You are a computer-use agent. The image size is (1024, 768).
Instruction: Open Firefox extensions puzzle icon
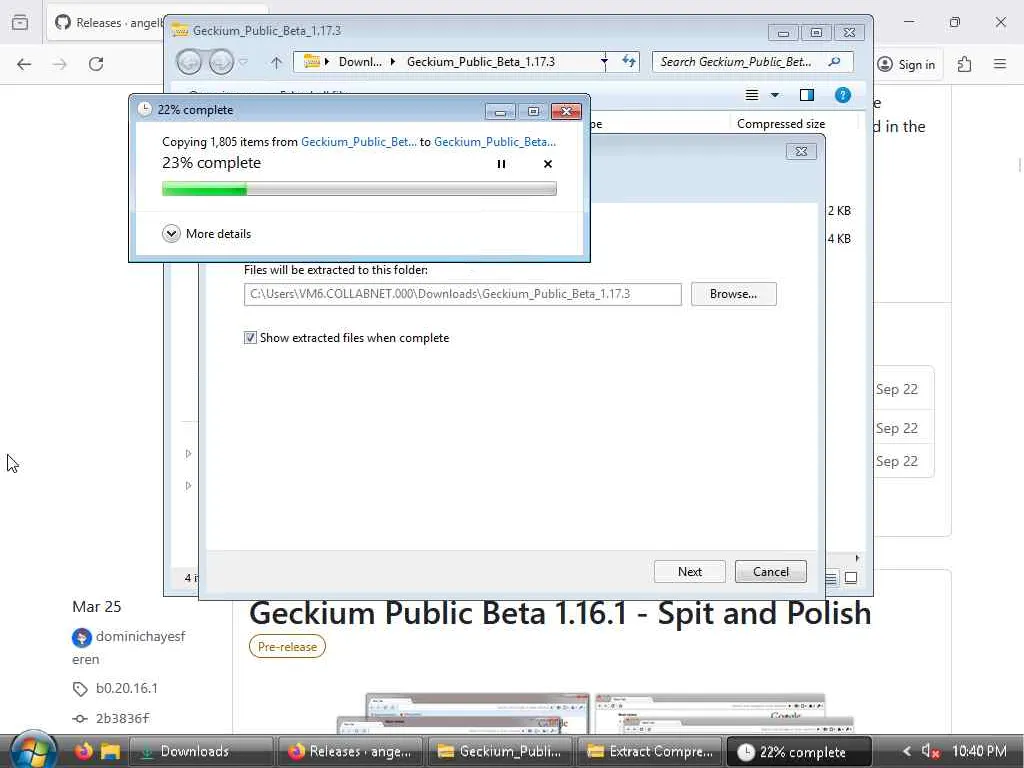click(x=964, y=64)
